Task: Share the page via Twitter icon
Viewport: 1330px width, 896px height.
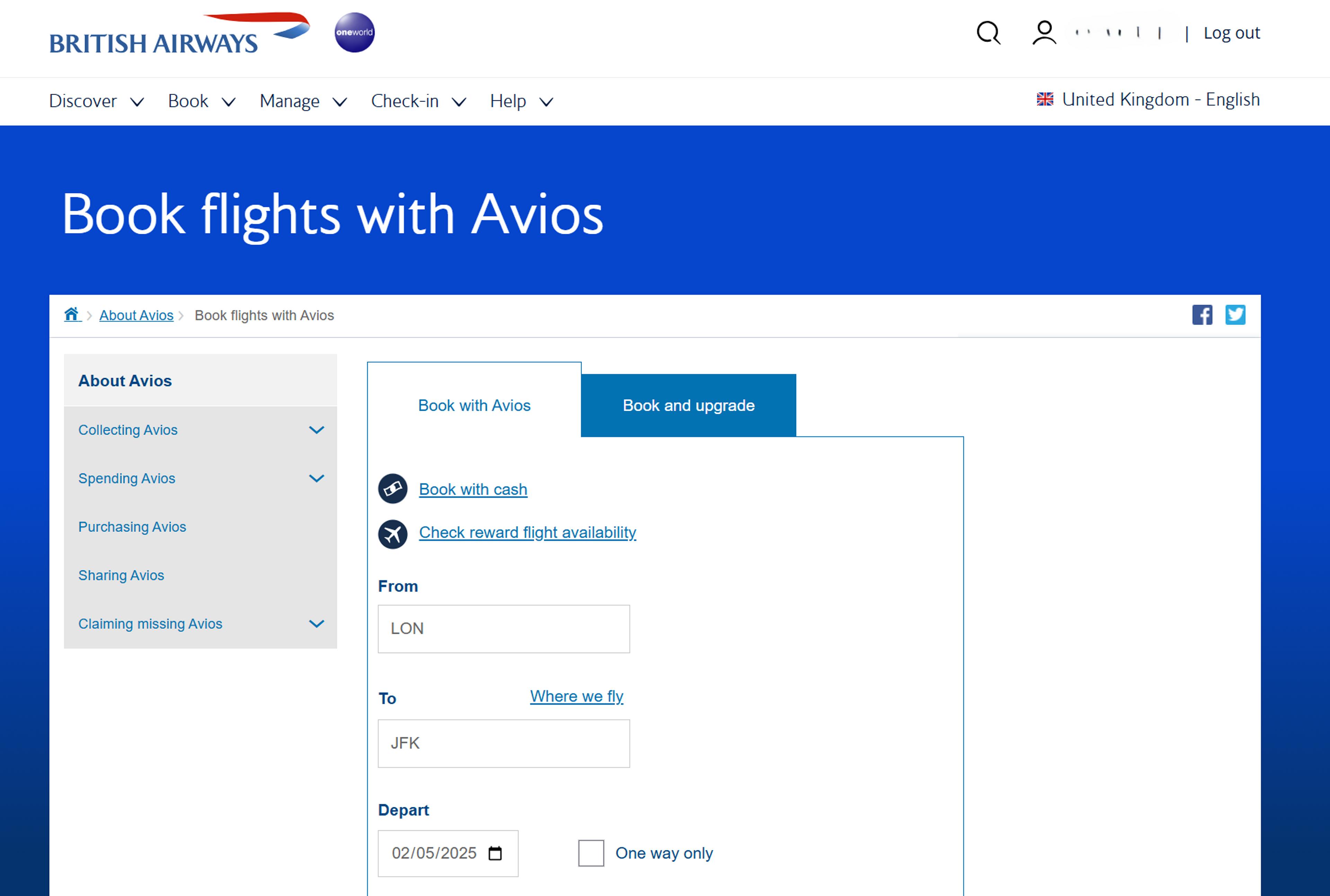Action: pyautogui.click(x=1235, y=315)
